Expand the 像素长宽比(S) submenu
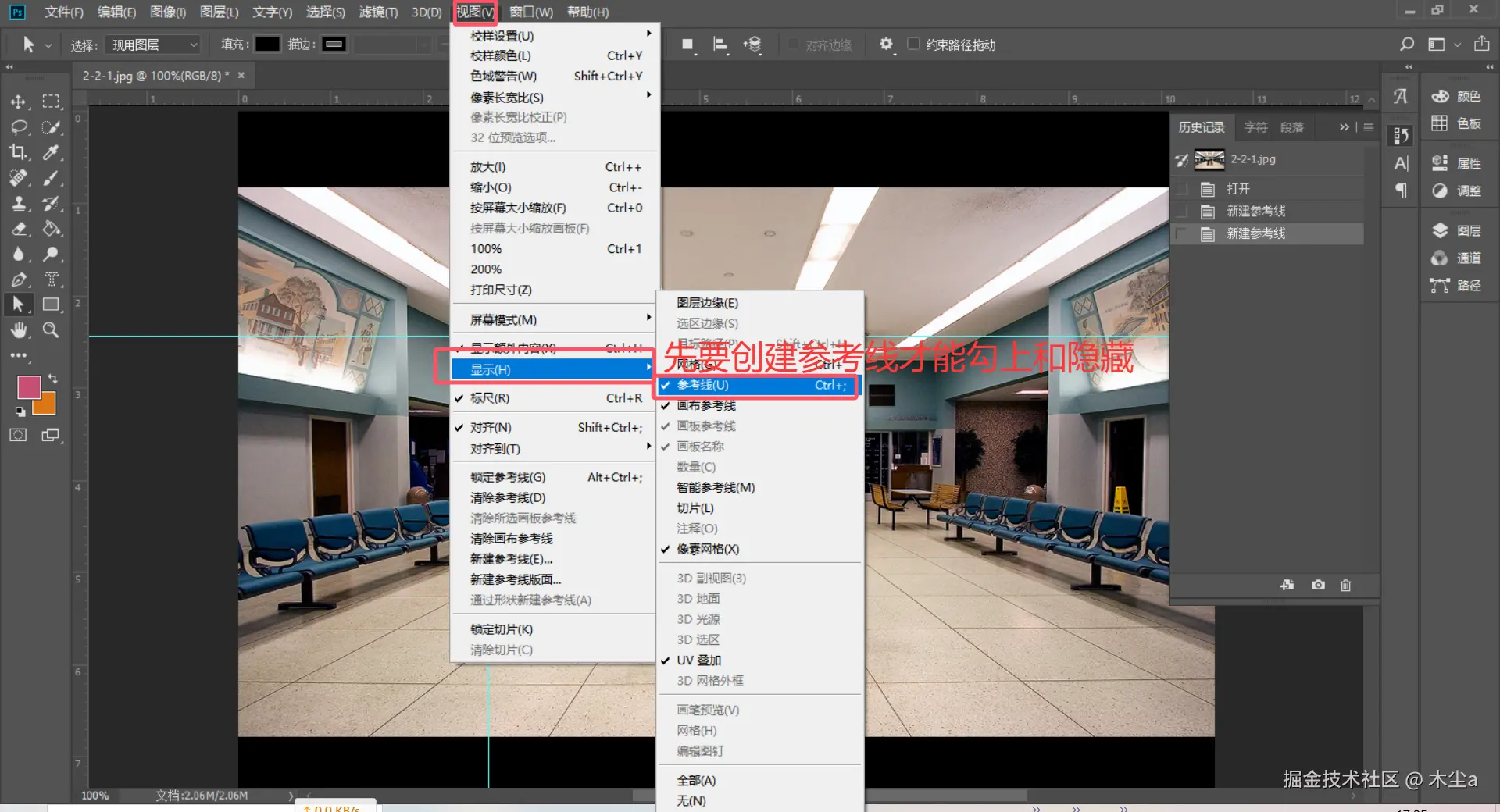This screenshot has height=812, width=1500. 553,97
